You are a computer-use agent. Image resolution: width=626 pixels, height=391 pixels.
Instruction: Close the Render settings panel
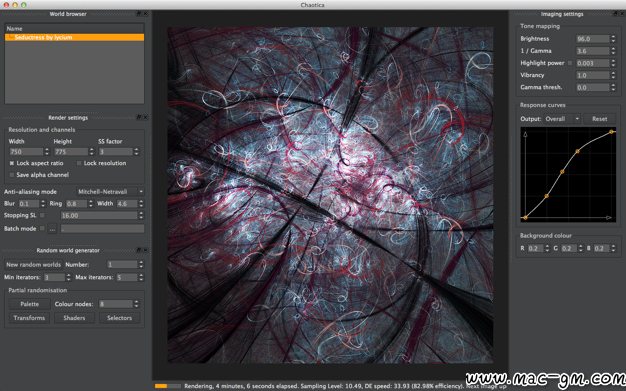pos(145,117)
